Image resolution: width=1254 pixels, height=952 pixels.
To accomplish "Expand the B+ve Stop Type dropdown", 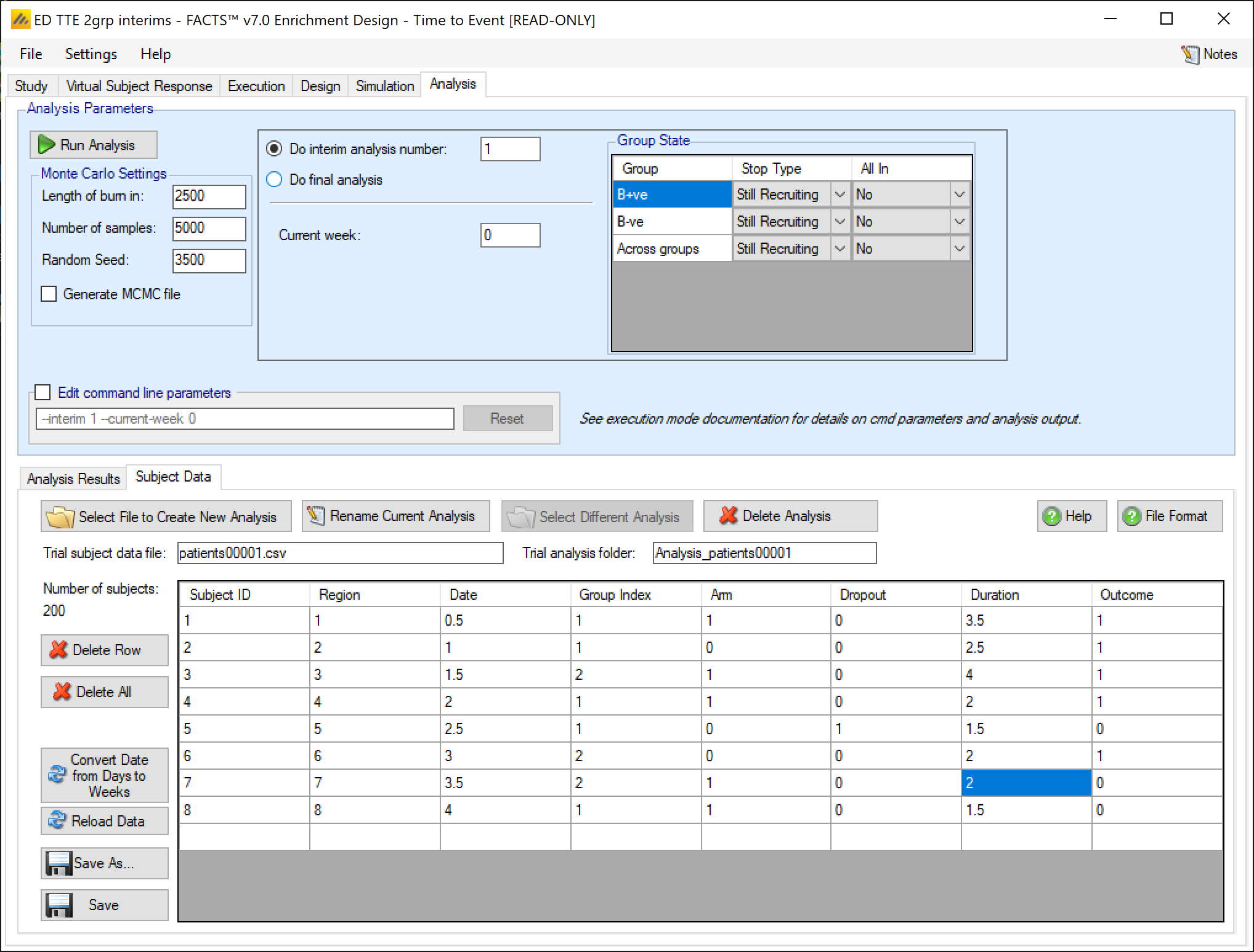I will [x=839, y=195].
